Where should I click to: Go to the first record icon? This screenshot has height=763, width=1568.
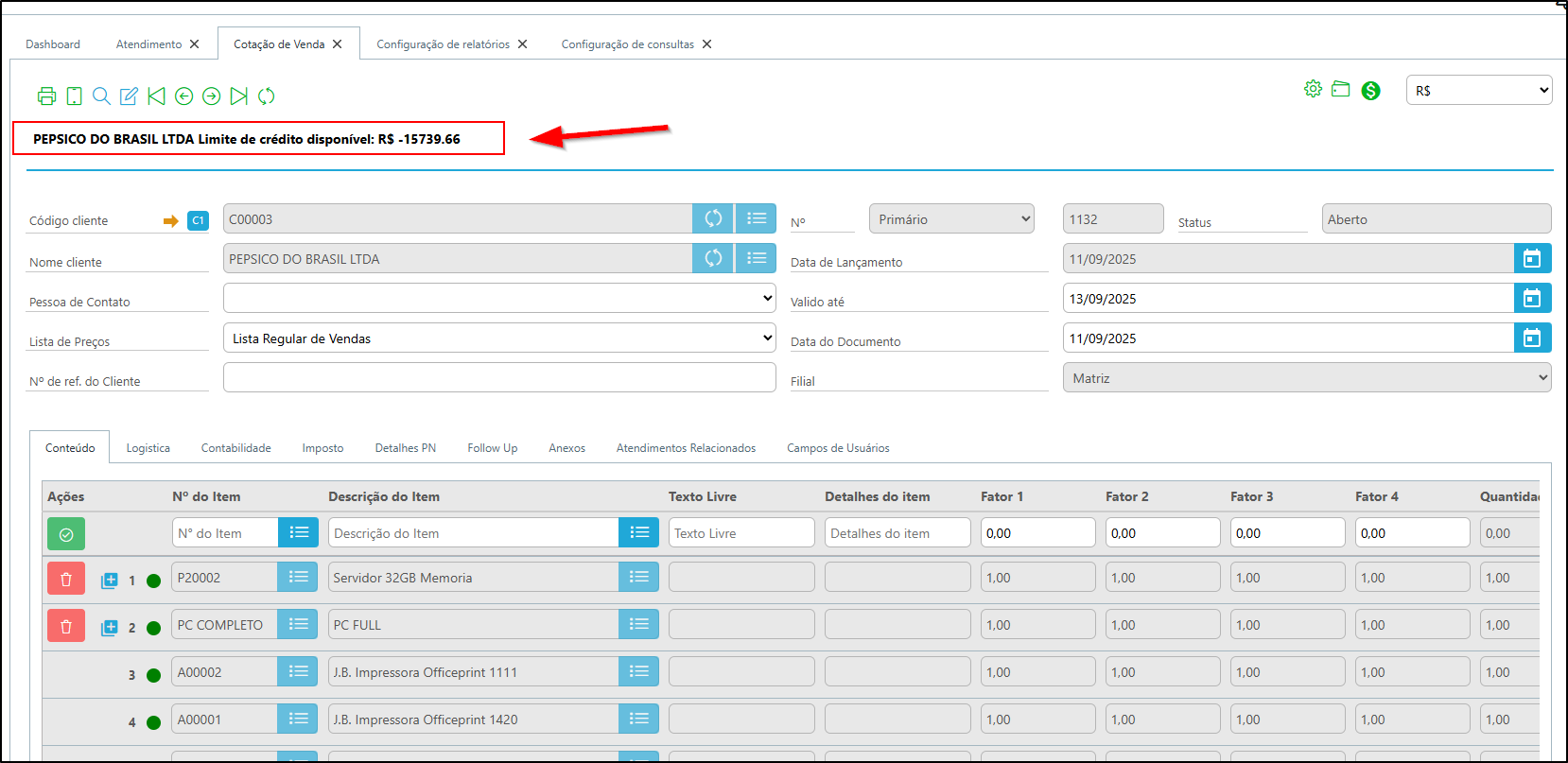click(157, 95)
